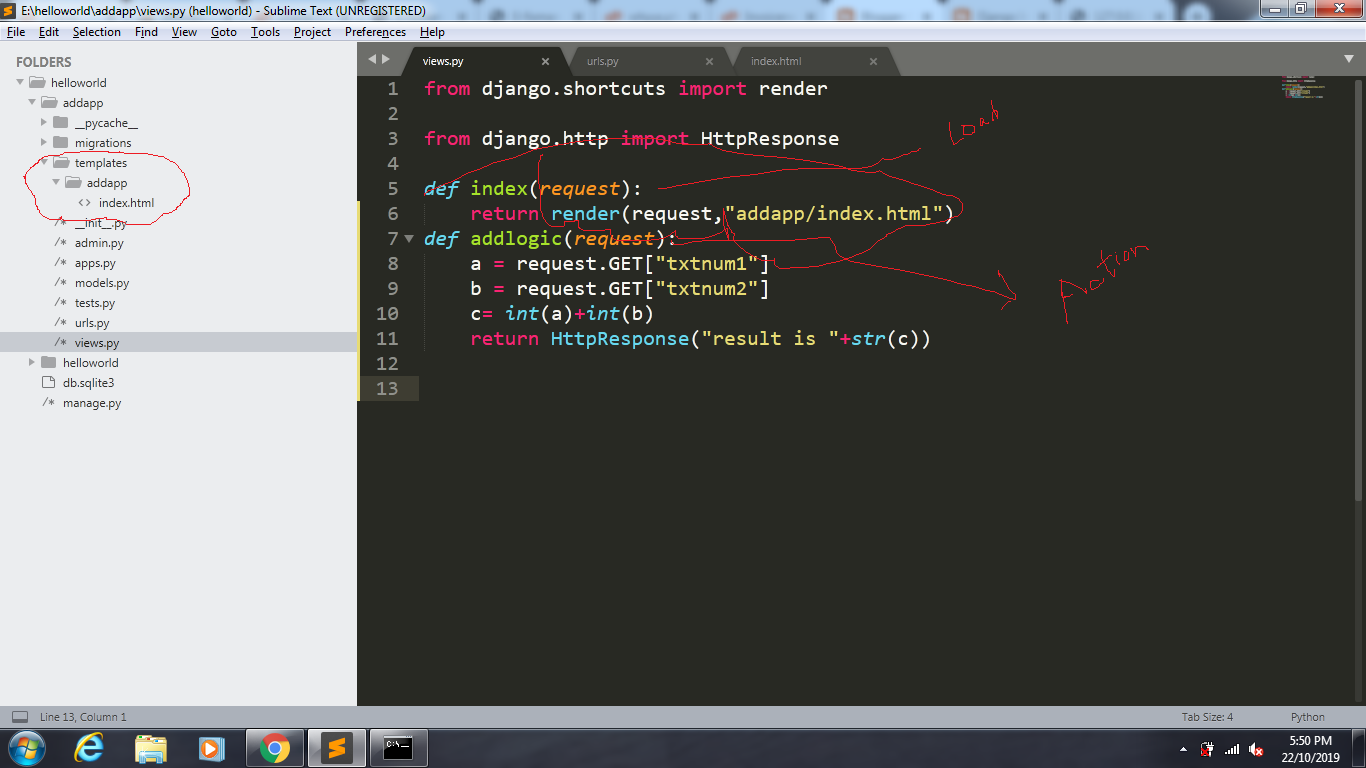
Task: Open the Preferences menu
Action: (375, 31)
